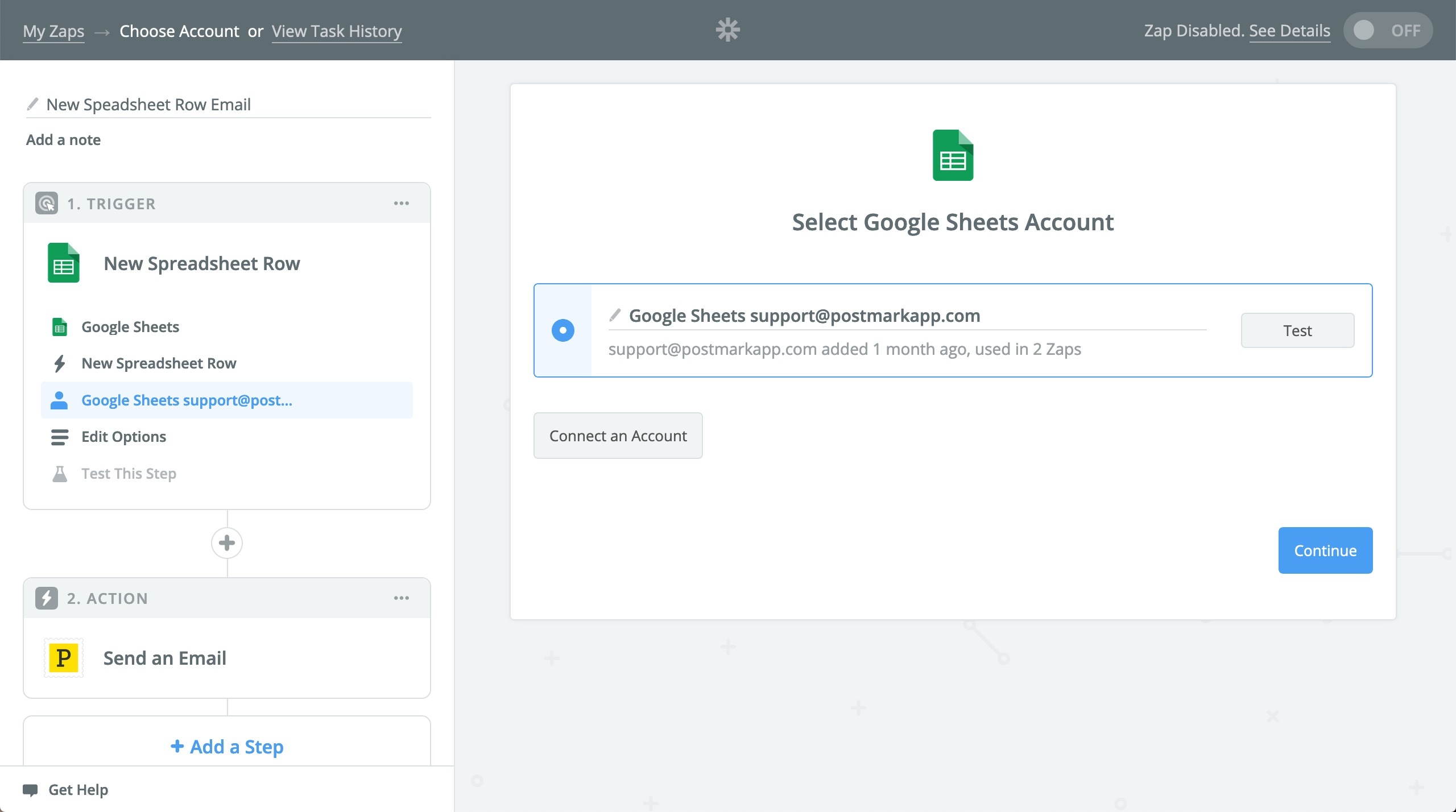Click Connect an Account button
Screen dimensions: 1456x812
point(618,436)
